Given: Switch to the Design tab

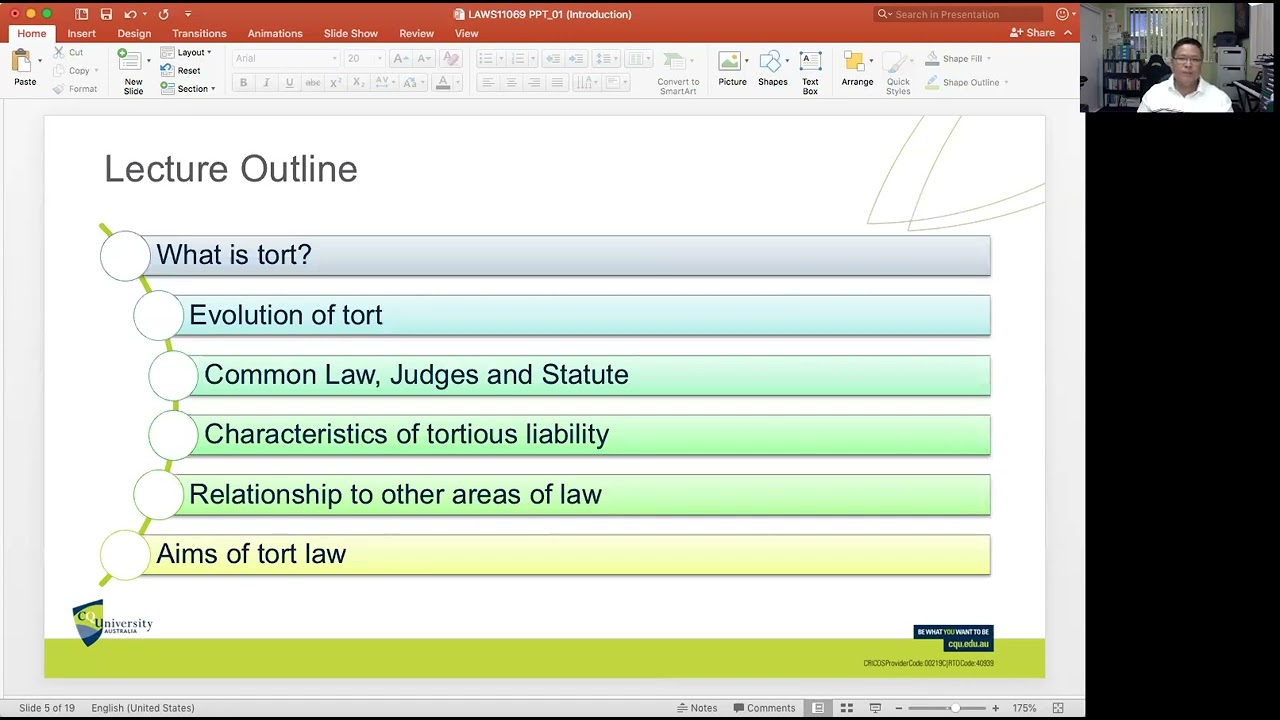Looking at the screenshot, I should 134,33.
